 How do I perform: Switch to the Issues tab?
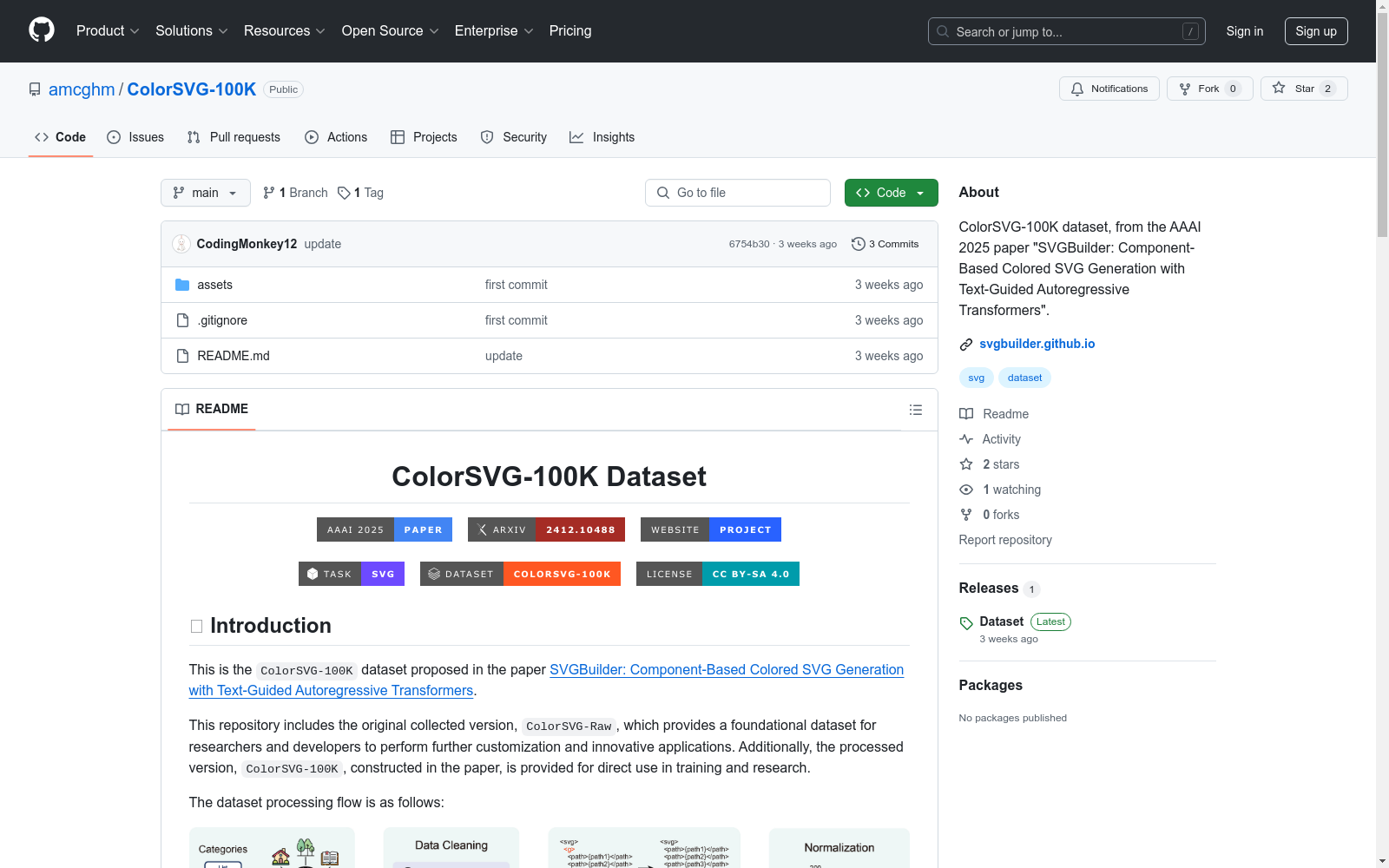click(135, 137)
